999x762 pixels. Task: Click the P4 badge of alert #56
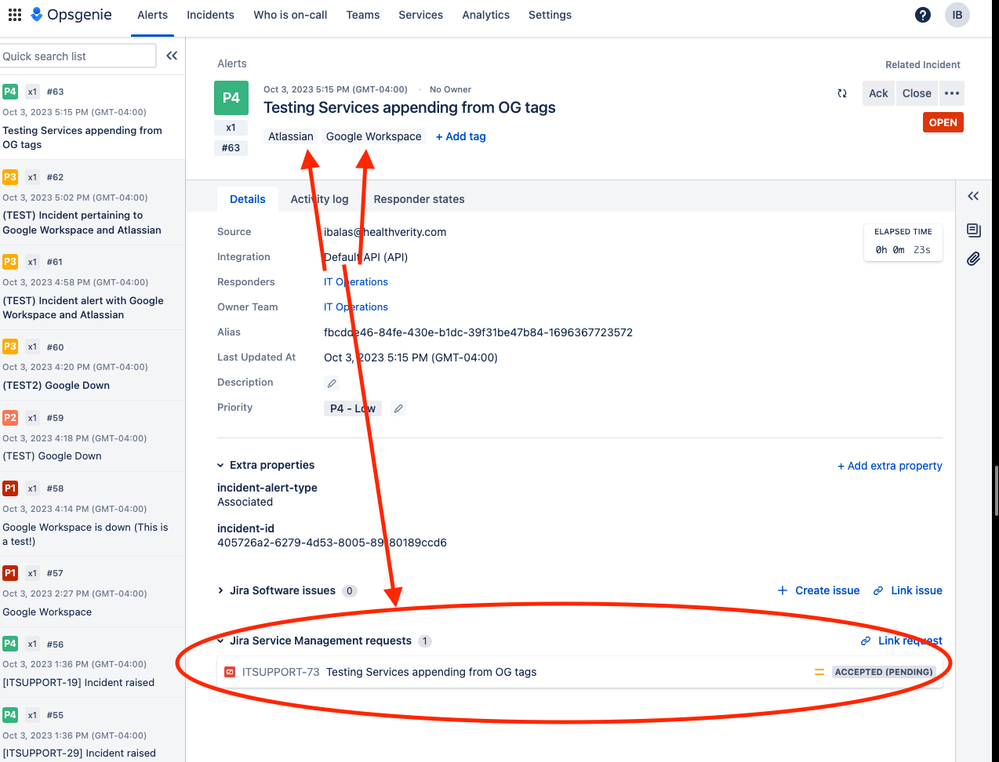(x=10, y=644)
